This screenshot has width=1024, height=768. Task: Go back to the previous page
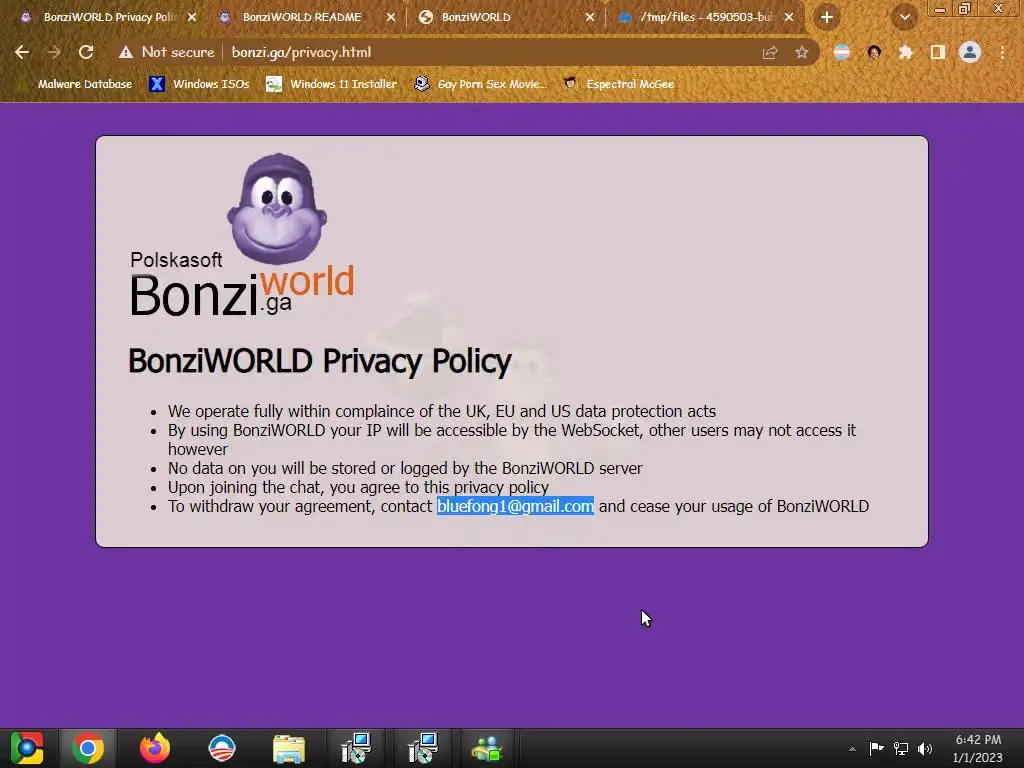coord(22,52)
